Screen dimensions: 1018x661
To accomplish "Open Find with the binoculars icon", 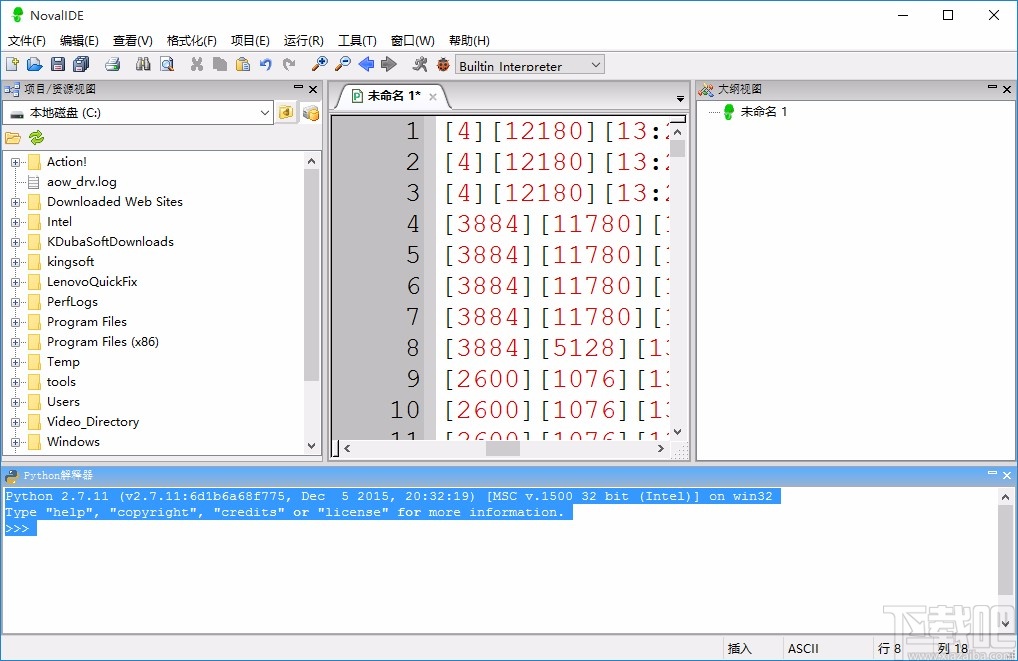I will click(143, 64).
